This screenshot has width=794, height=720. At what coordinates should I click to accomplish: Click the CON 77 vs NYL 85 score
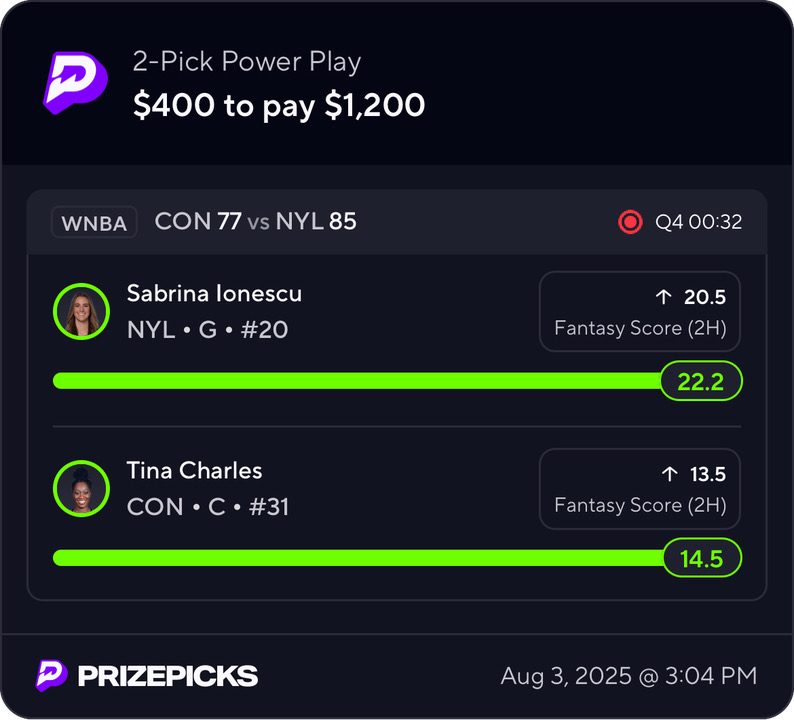(256, 221)
